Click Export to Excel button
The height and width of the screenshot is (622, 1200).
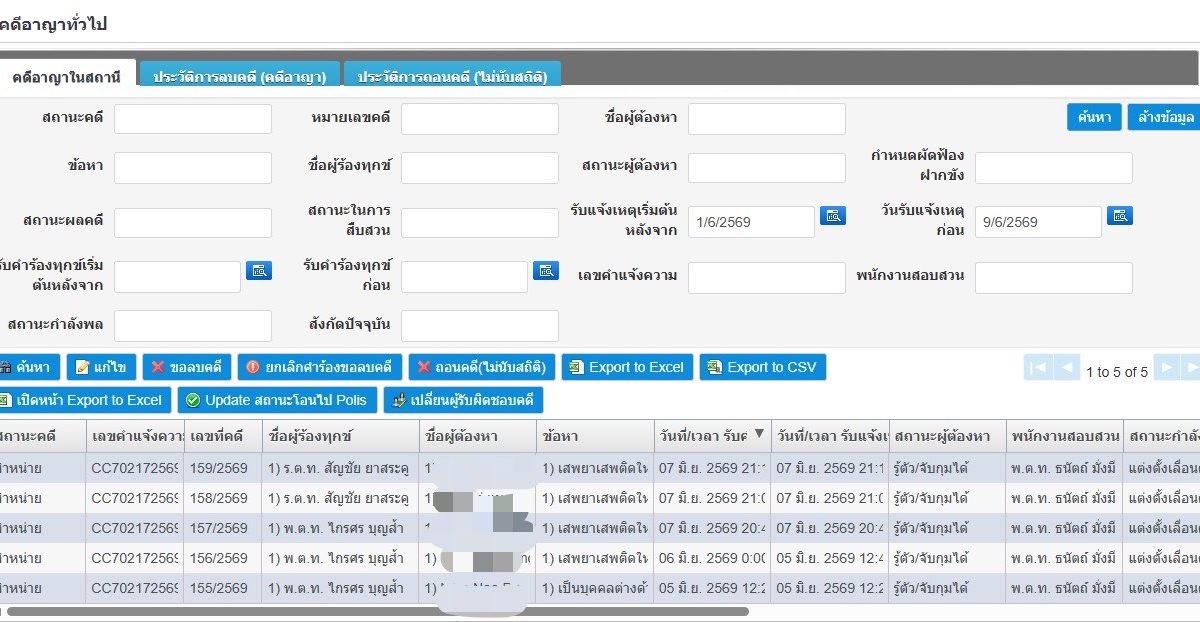[x=628, y=367]
